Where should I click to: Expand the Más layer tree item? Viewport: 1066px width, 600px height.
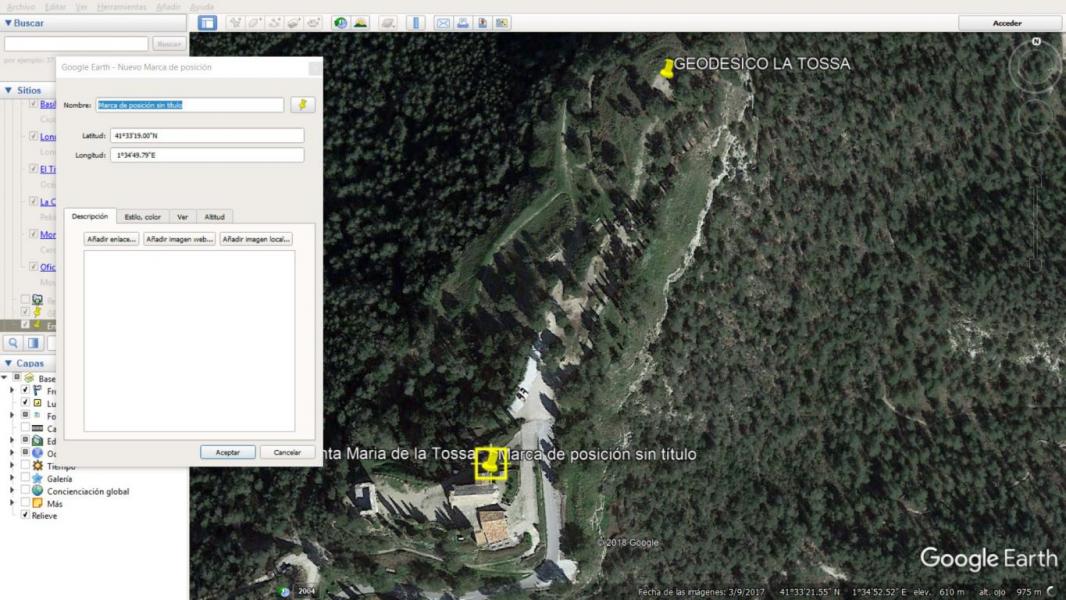coord(13,504)
